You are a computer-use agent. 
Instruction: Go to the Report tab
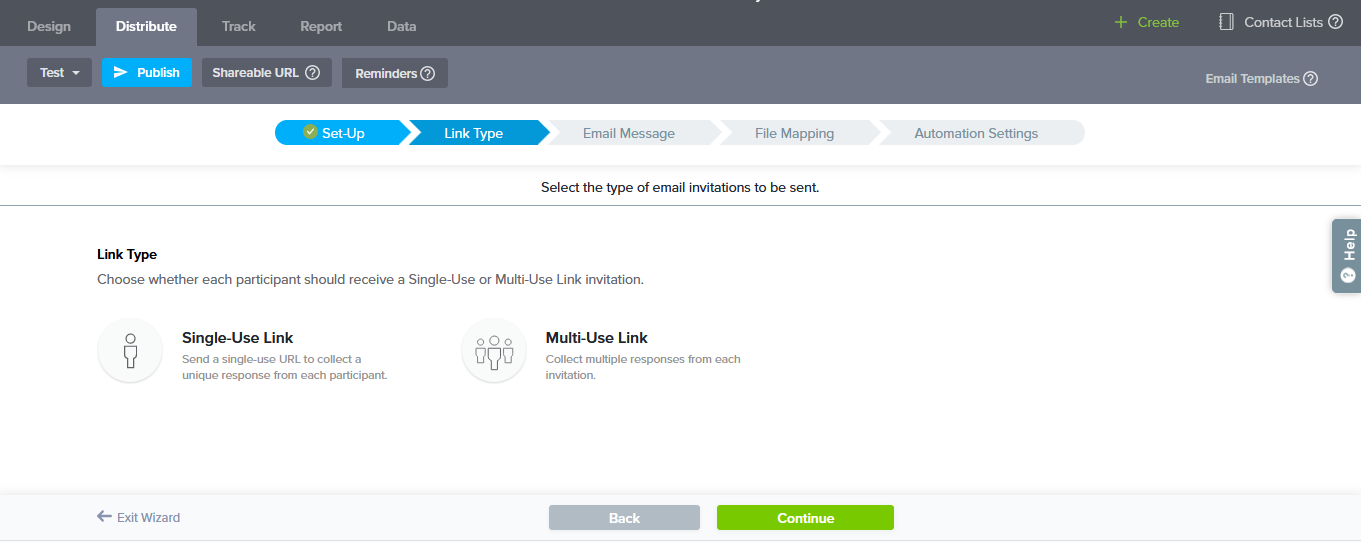click(321, 26)
